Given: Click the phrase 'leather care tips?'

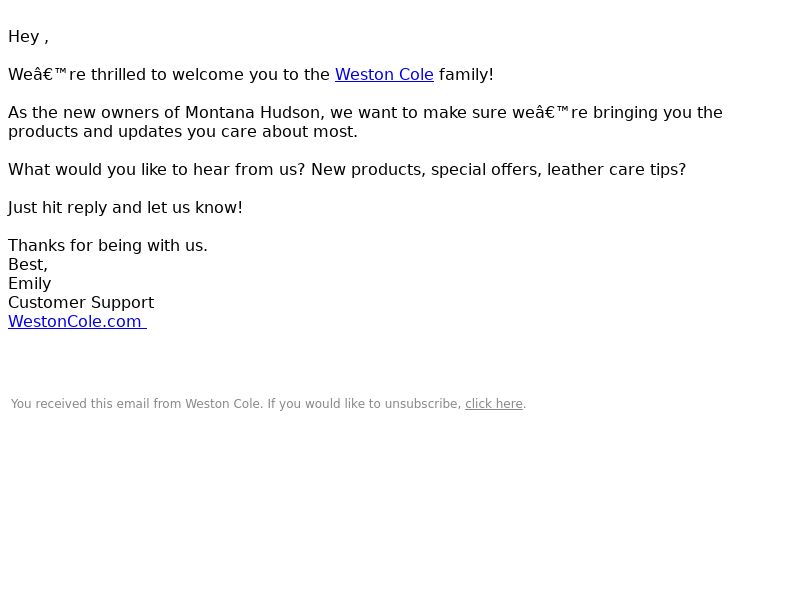Looking at the screenshot, I should click(x=617, y=169).
